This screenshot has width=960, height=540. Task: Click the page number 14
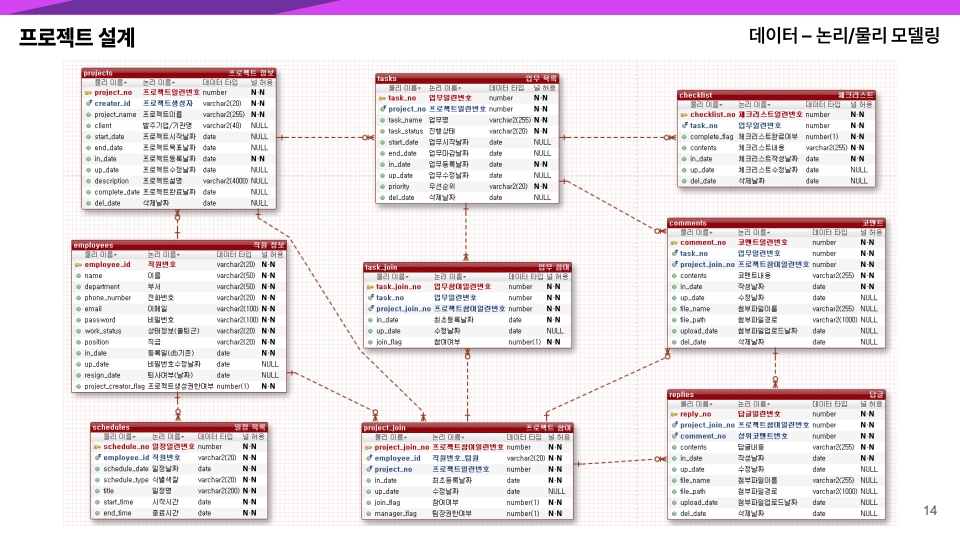(x=930, y=510)
